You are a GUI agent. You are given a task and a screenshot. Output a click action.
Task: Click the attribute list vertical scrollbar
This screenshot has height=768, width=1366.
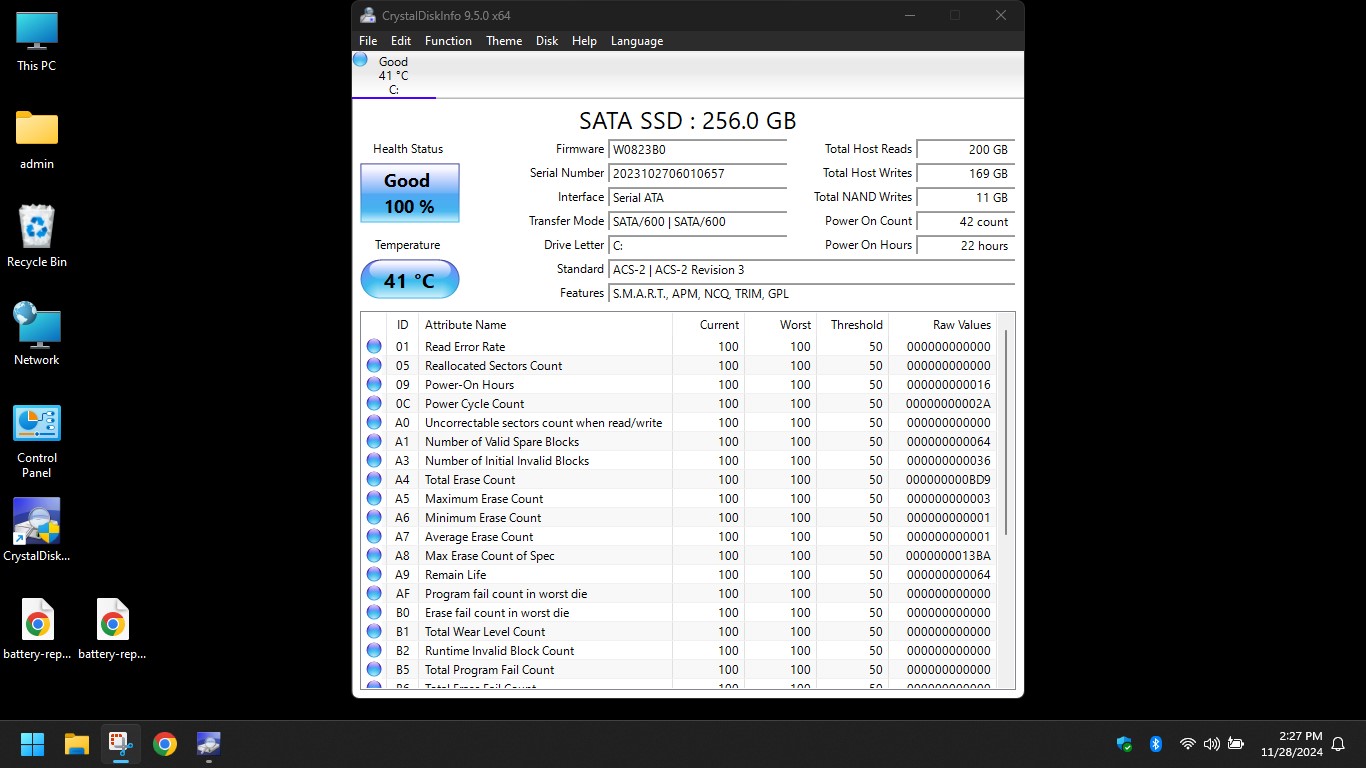click(1006, 430)
